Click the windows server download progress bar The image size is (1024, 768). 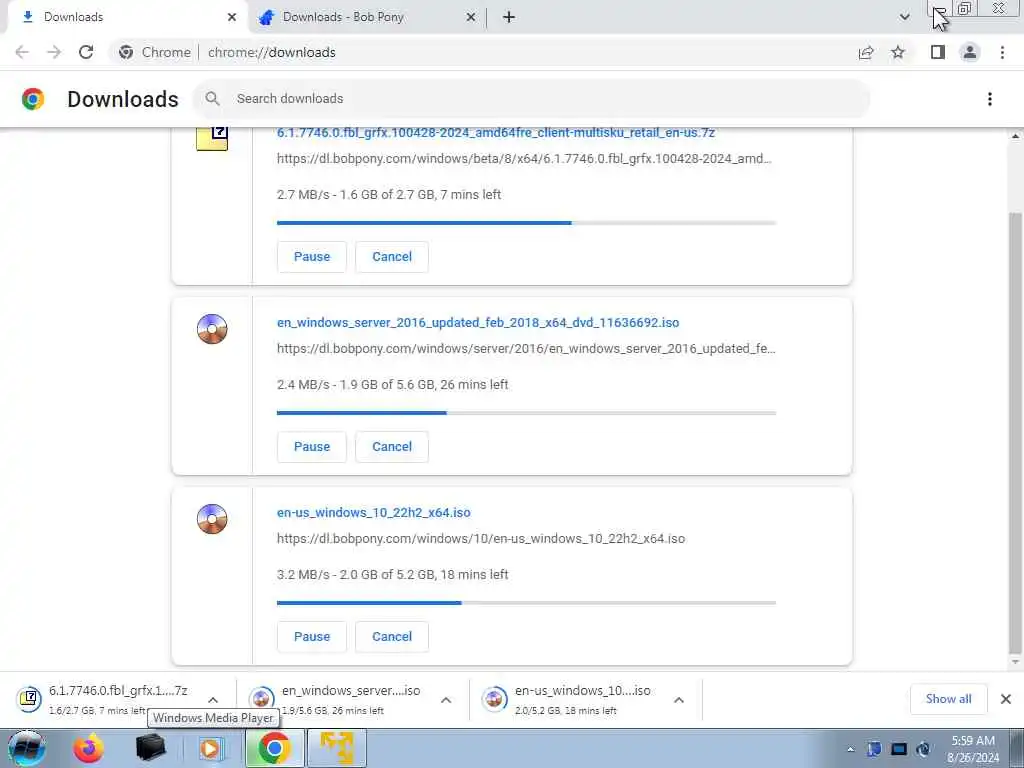pos(526,413)
